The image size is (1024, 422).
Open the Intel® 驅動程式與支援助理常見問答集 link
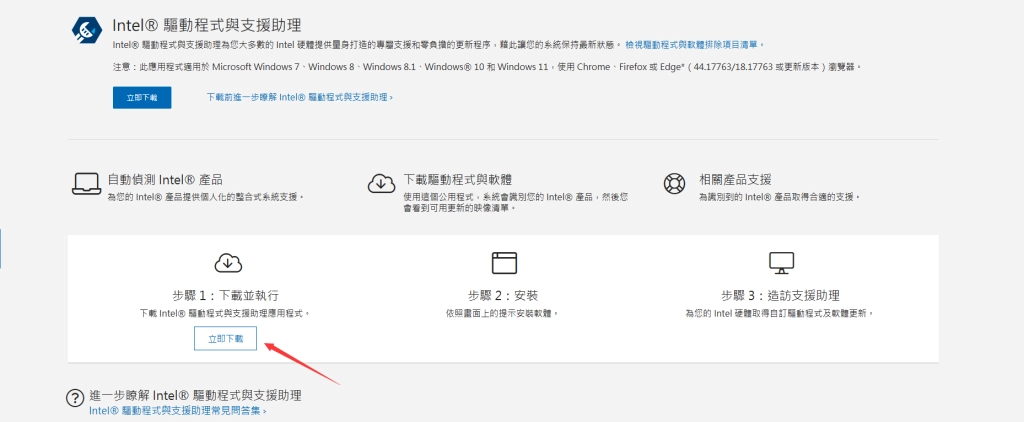tap(178, 411)
